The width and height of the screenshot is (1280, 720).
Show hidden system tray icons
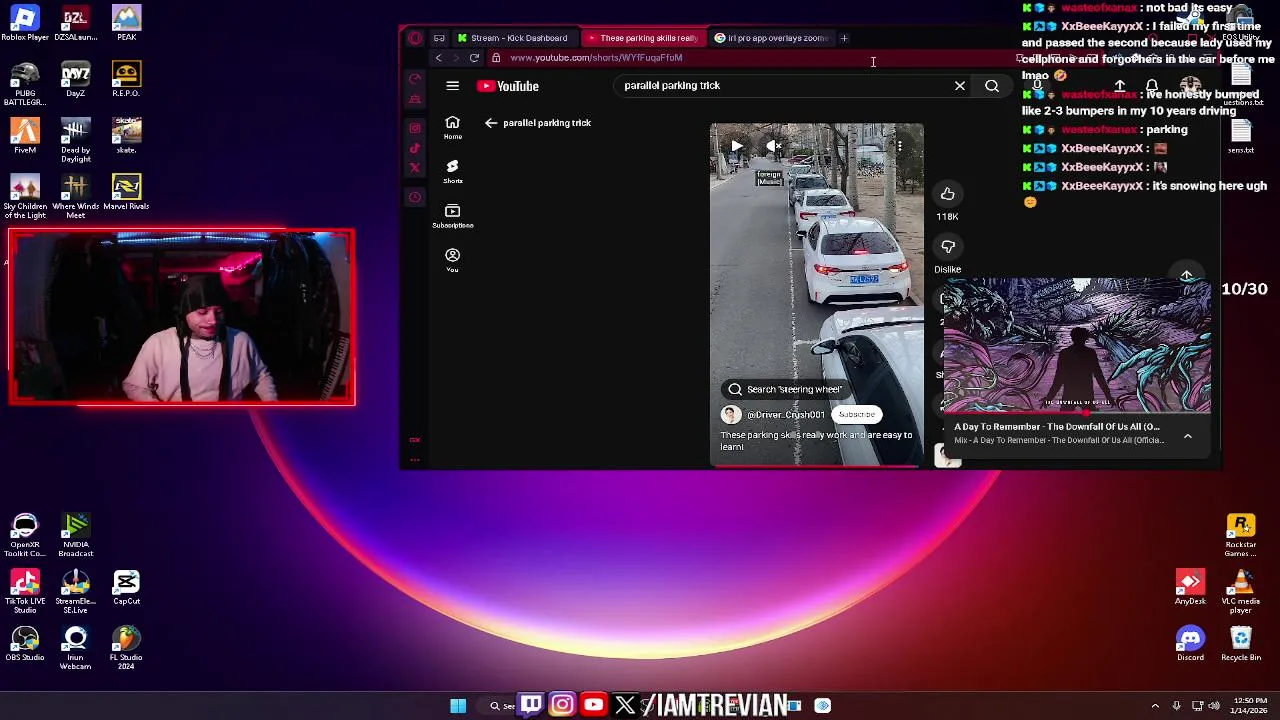pos(1155,706)
